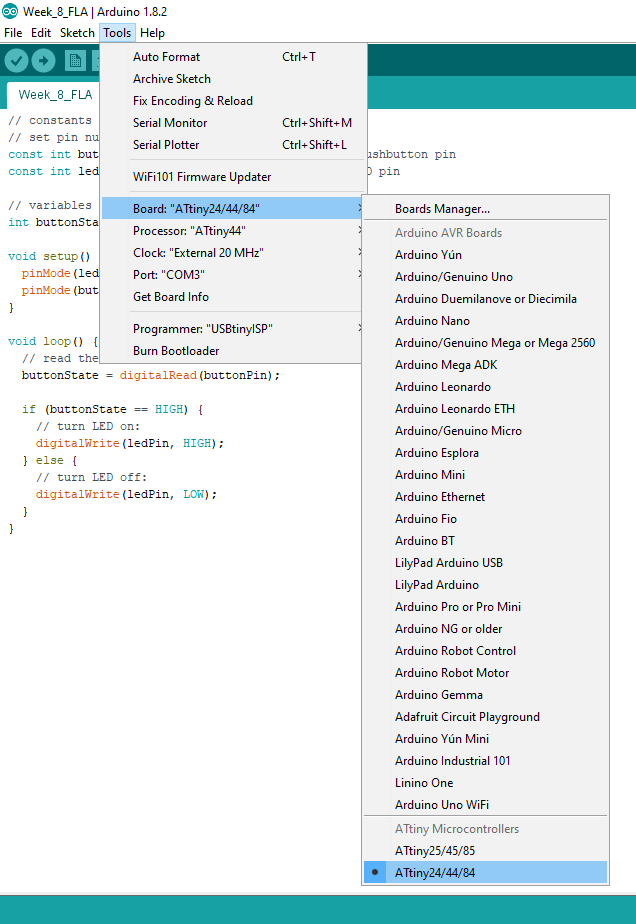Run Auto Format from Tools menu
The image size is (636, 924).
[x=166, y=57]
